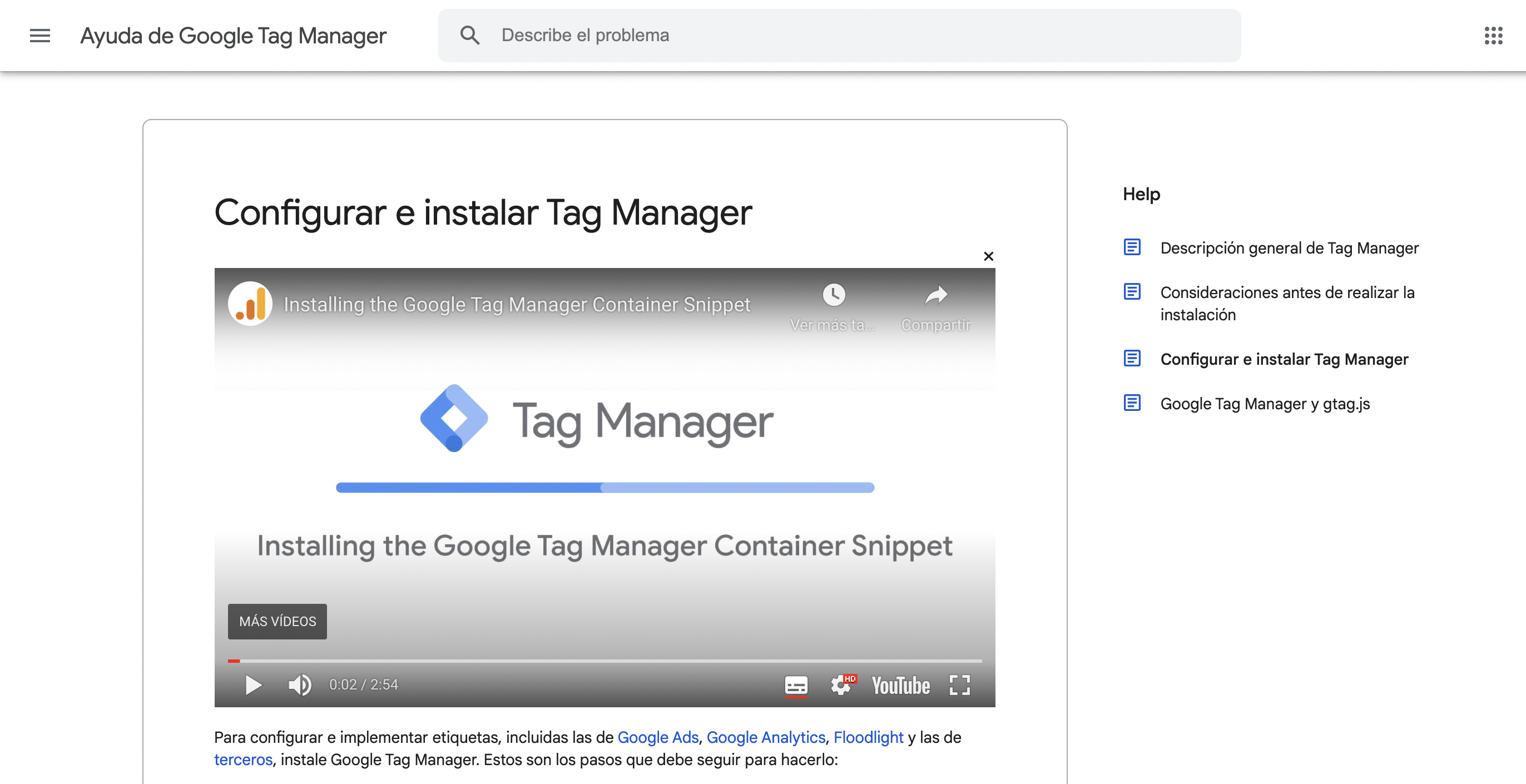
Task: Click document icon beside 'Consideraciones antes'
Action: [x=1132, y=291]
